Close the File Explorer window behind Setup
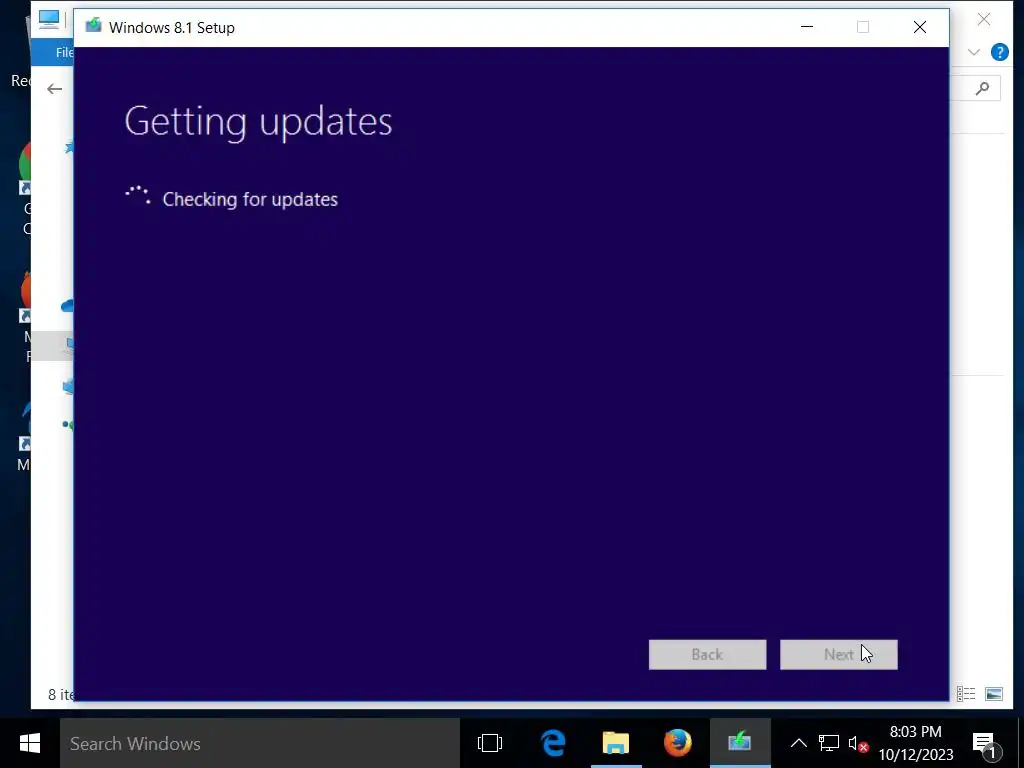Screen dimensions: 1024x768 coord(984,20)
